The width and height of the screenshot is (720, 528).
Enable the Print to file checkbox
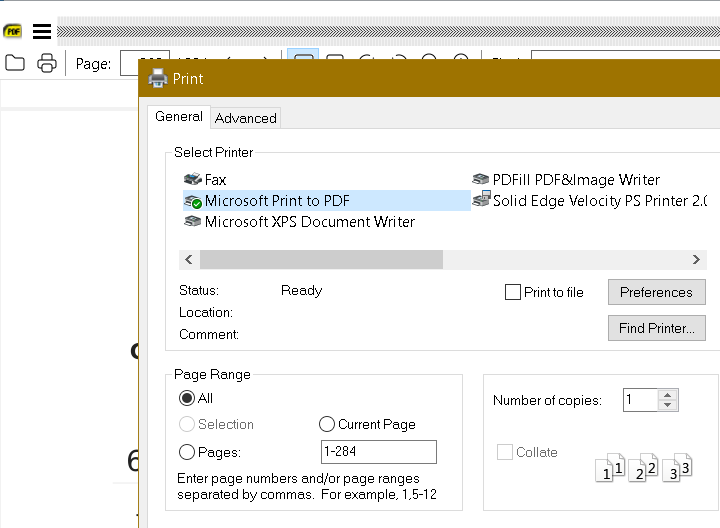512,292
